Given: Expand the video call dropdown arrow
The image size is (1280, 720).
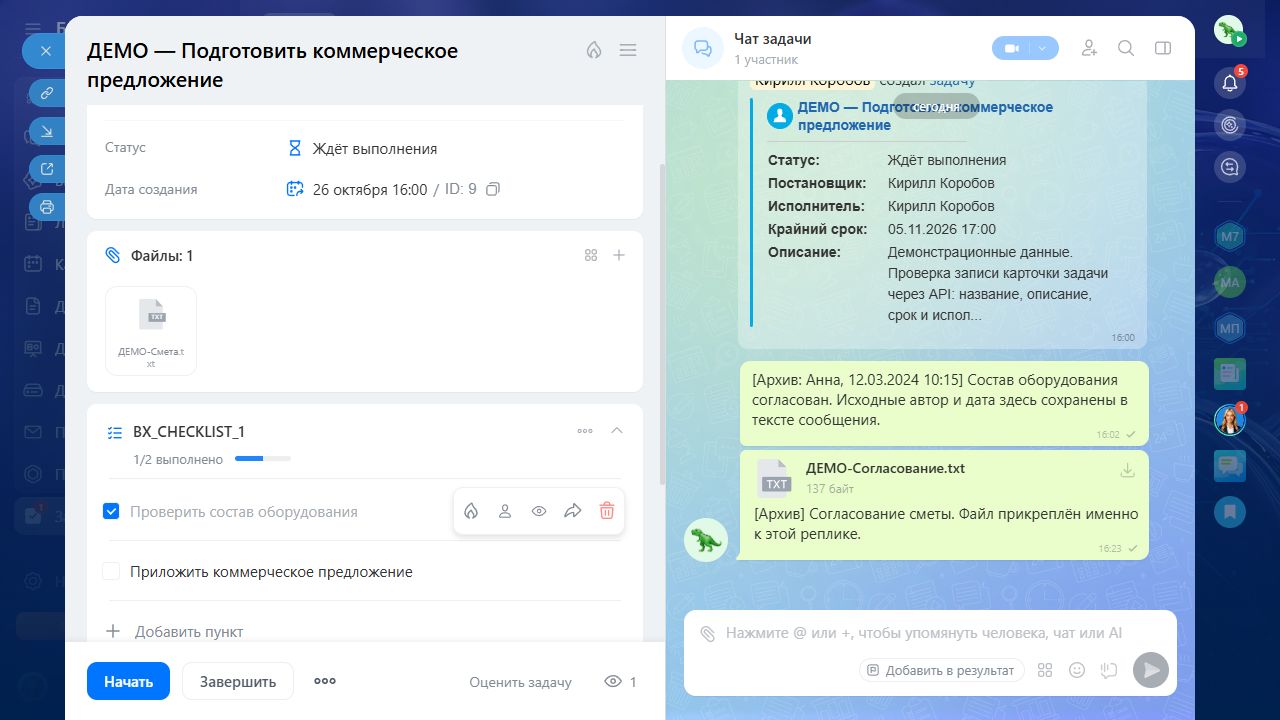Looking at the screenshot, I should [x=1043, y=48].
